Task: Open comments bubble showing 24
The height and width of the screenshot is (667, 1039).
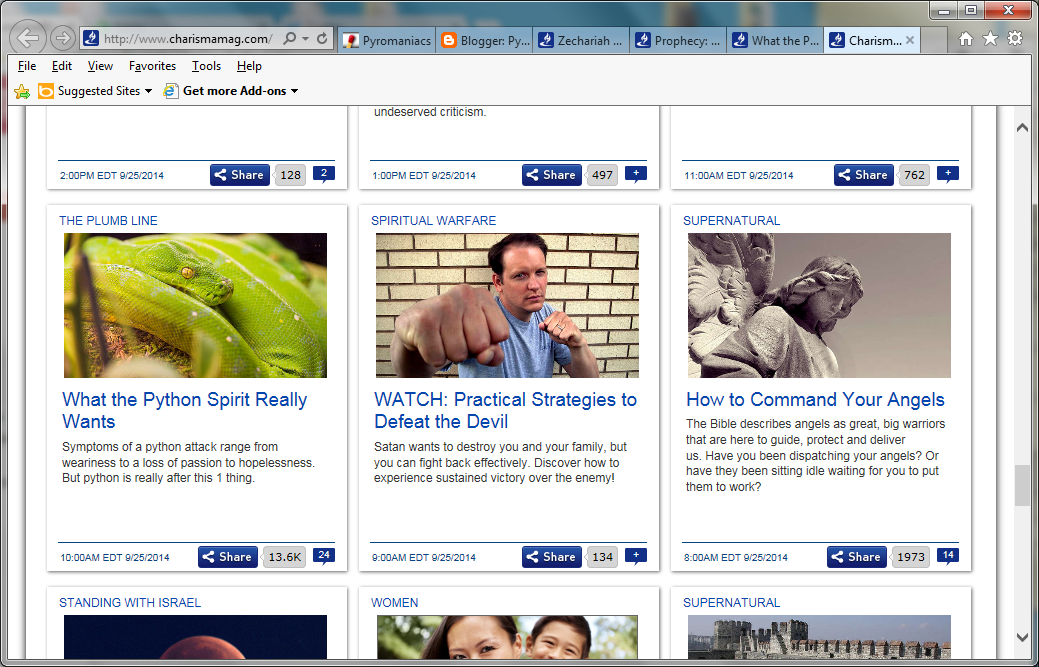Action: [324, 556]
